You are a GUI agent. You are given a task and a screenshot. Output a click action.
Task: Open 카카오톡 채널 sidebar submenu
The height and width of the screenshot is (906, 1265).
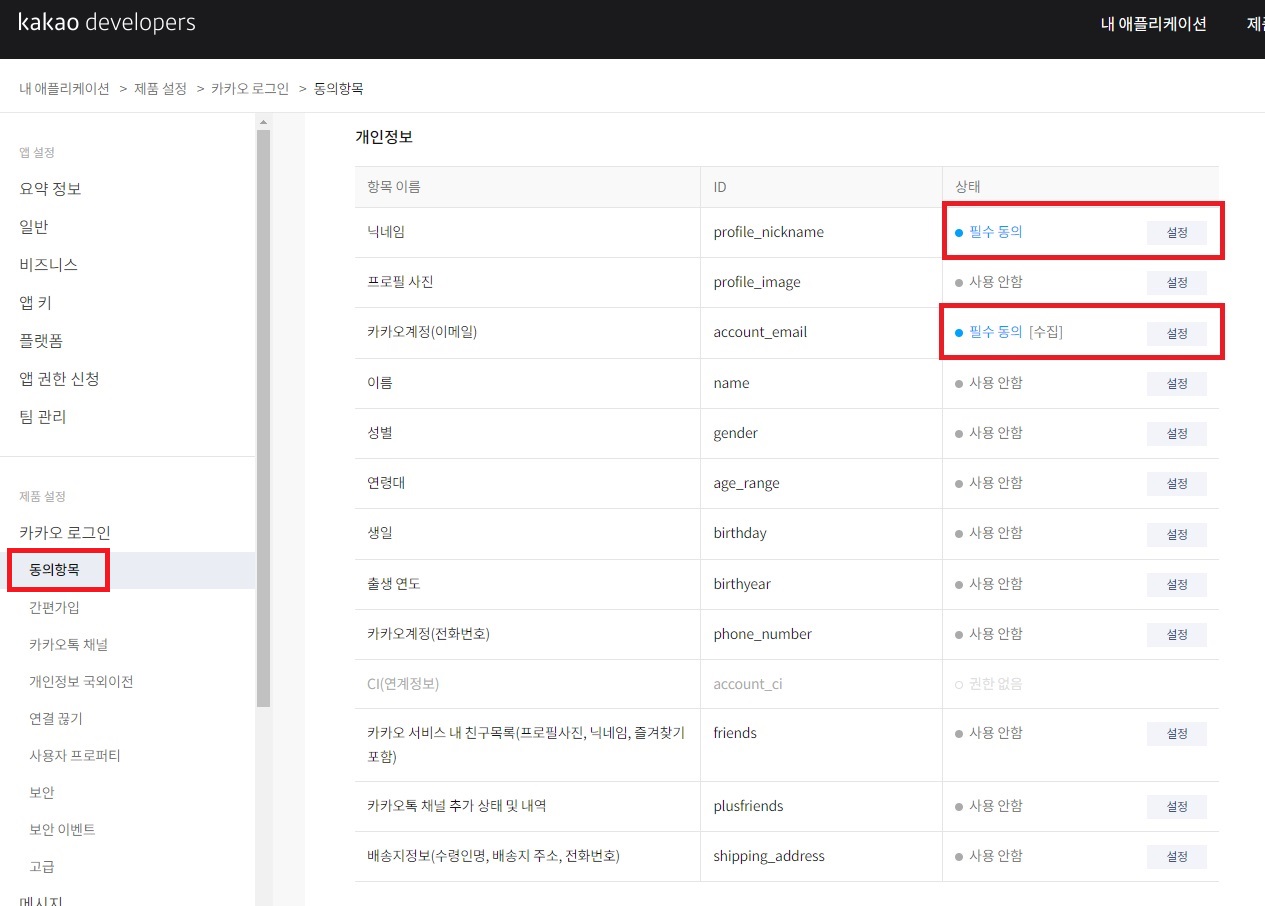tap(69, 644)
